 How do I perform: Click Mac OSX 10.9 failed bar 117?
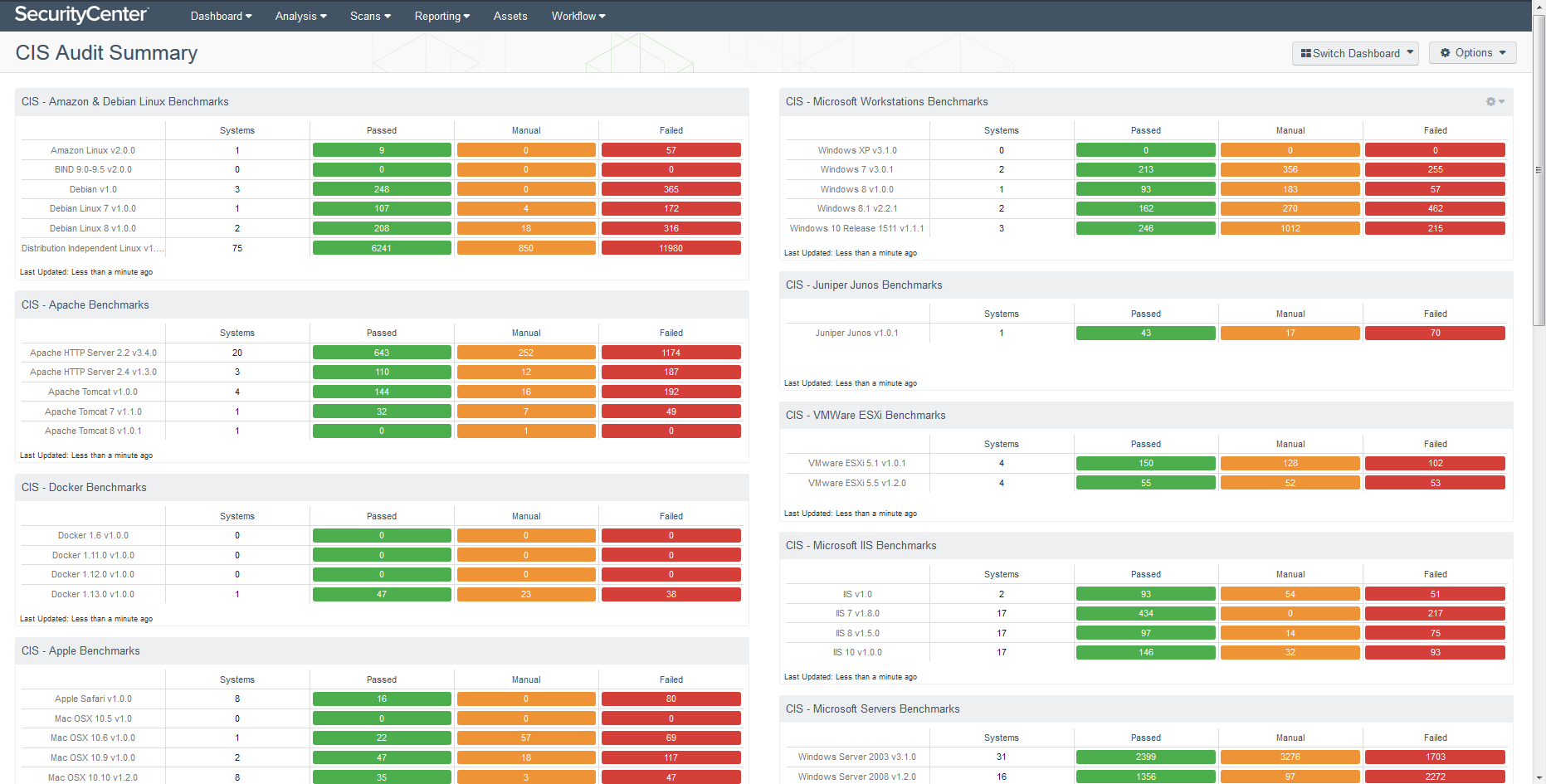[x=671, y=757]
